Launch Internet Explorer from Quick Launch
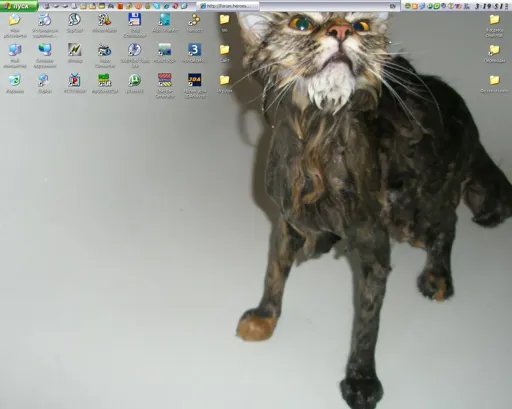512x409 pixels. click(x=166, y=6)
